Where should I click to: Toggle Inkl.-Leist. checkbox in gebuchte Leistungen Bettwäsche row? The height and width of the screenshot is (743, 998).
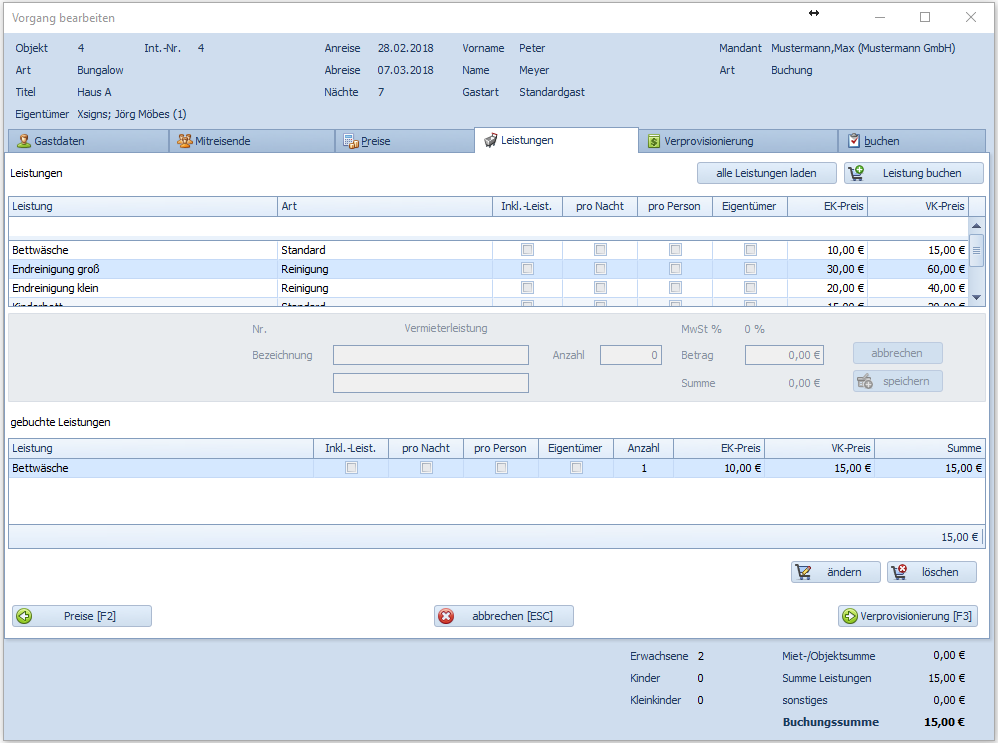[x=351, y=467]
